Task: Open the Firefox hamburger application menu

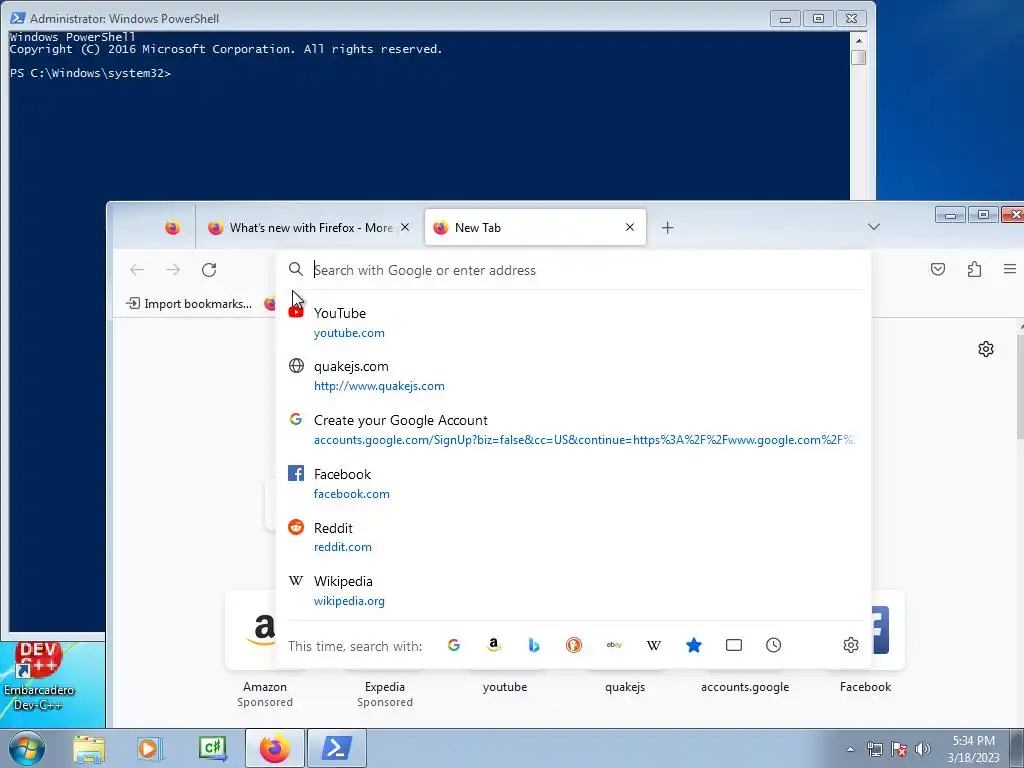Action: [x=1010, y=269]
